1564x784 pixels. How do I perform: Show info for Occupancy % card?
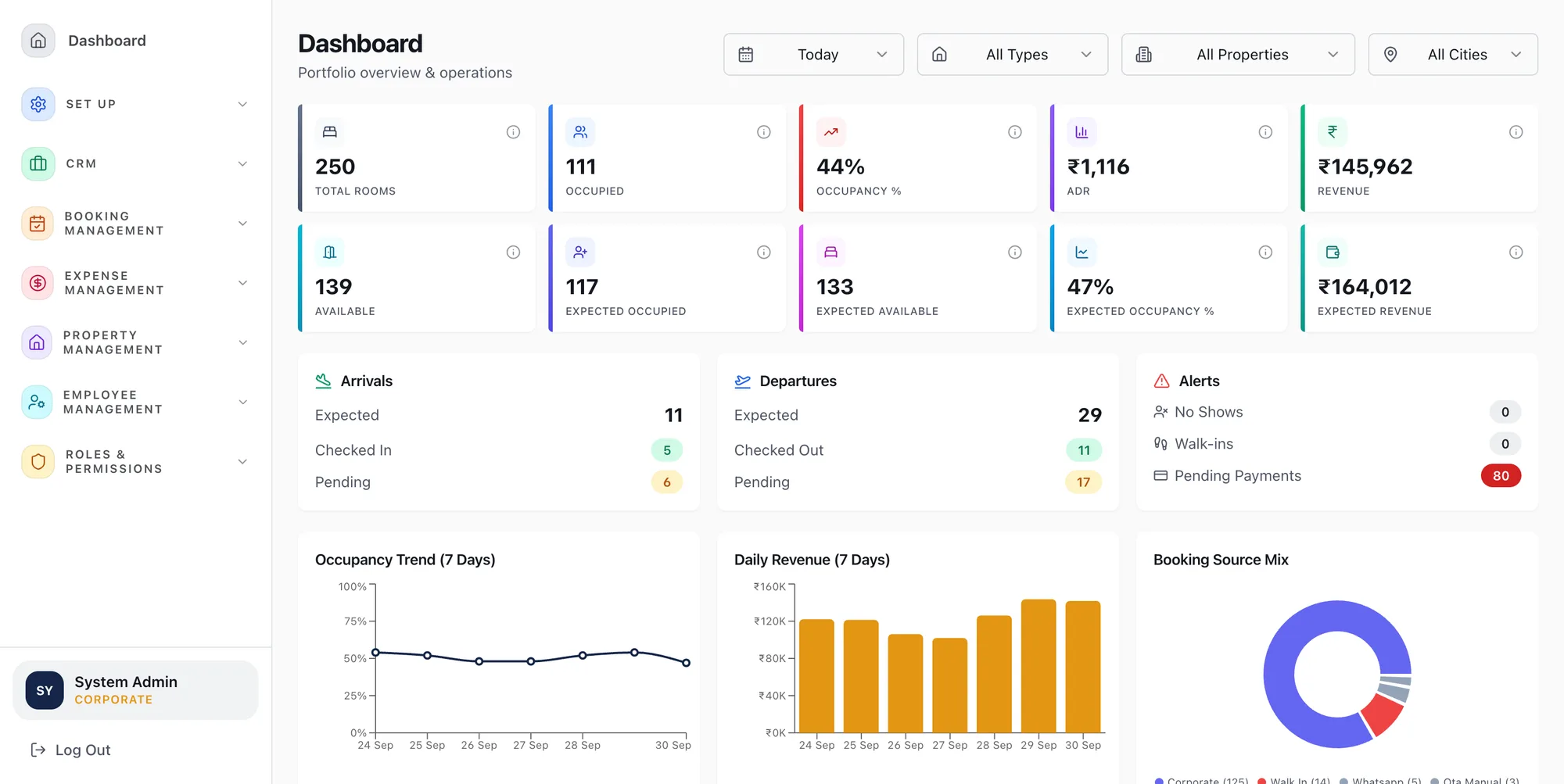pyautogui.click(x=1015, y=132)
